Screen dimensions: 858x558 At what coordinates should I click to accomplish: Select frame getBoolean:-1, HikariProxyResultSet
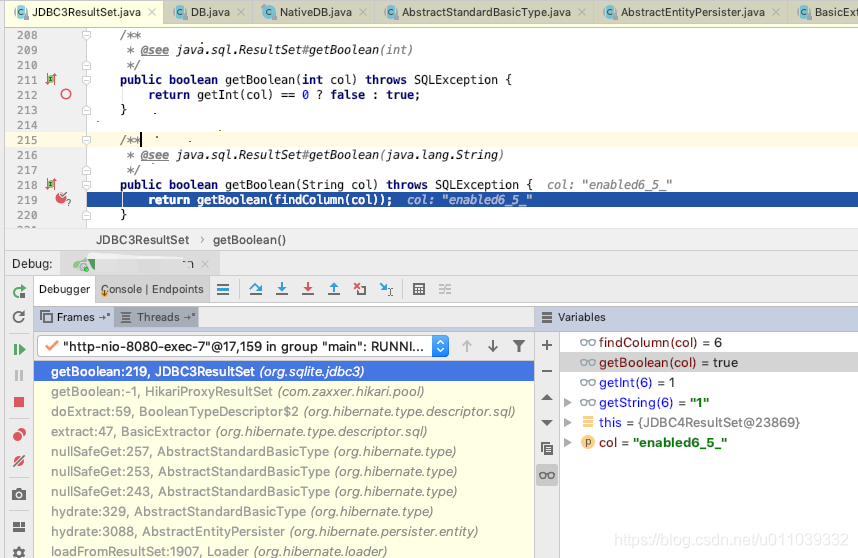283,392
